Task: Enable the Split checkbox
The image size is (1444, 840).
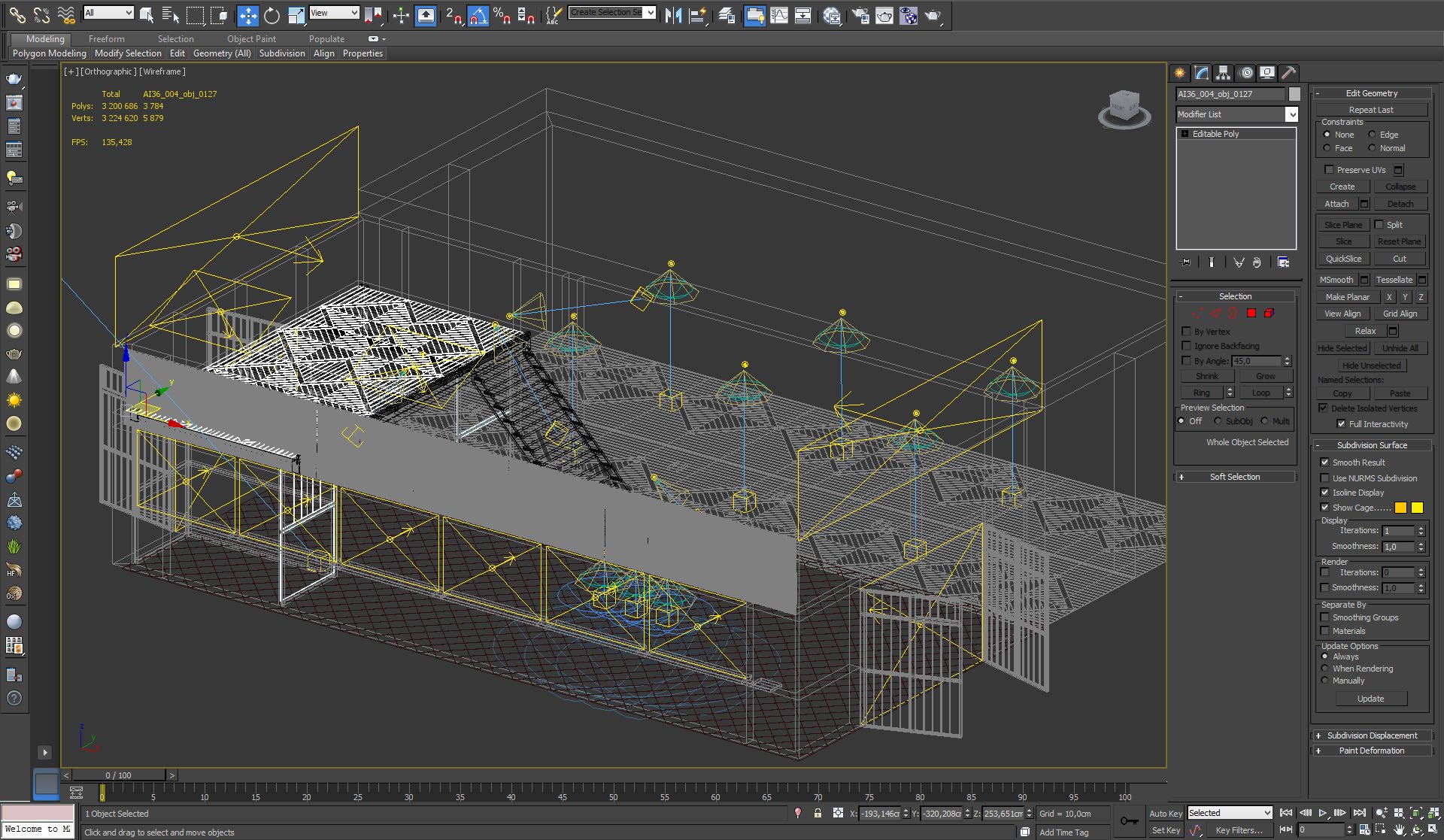Action: (1379, 225)
